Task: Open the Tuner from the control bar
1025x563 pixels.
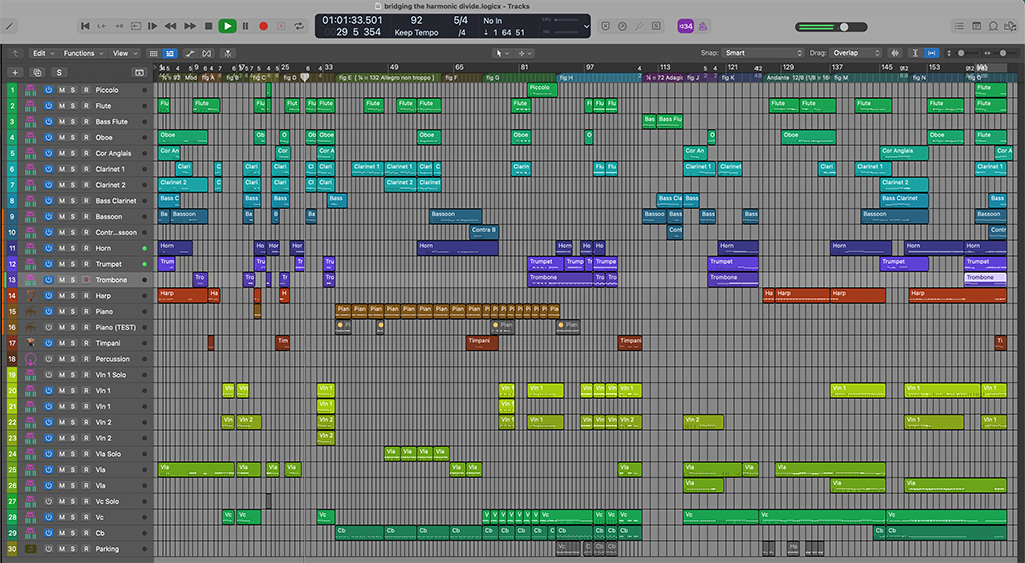Action: 639,26
